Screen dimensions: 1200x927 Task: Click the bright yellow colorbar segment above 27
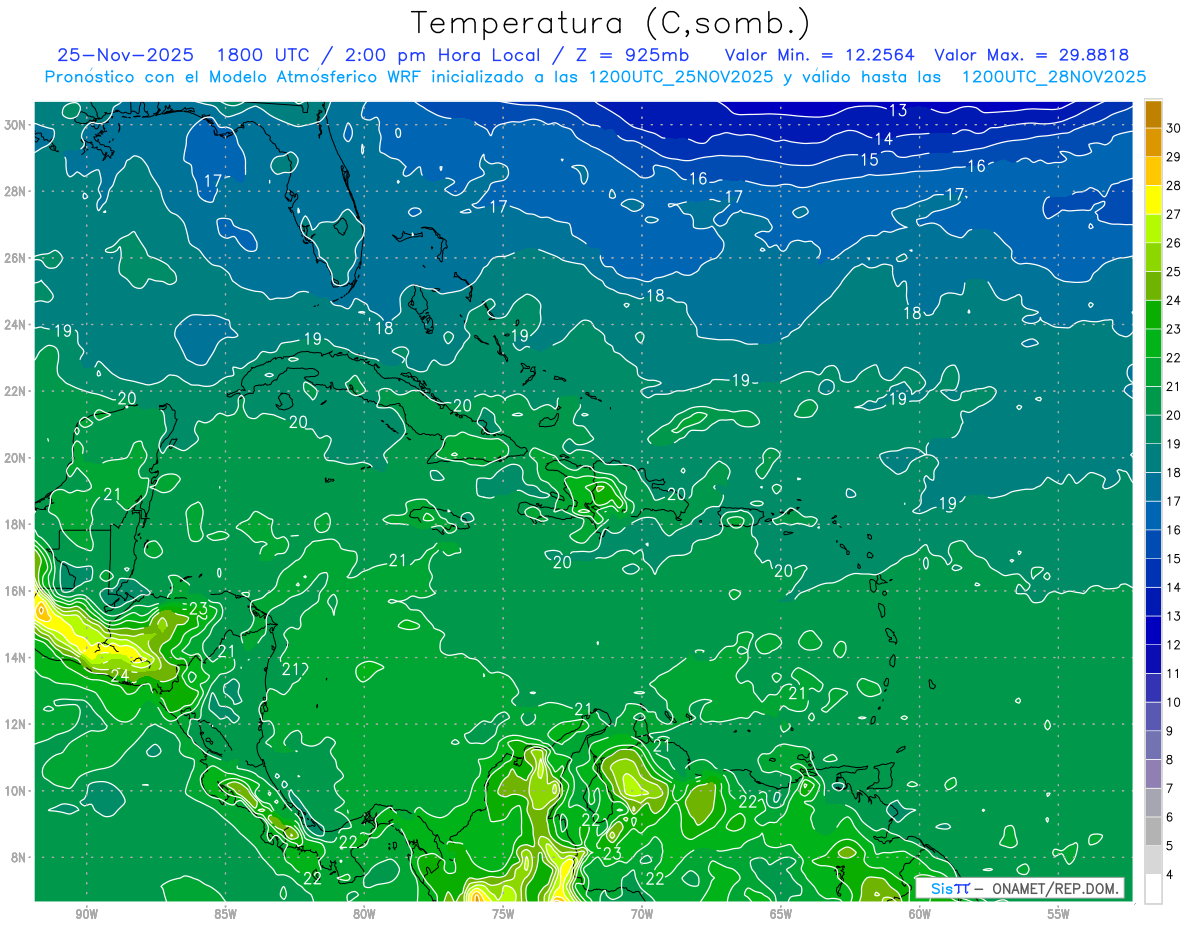coord(1153,201)
